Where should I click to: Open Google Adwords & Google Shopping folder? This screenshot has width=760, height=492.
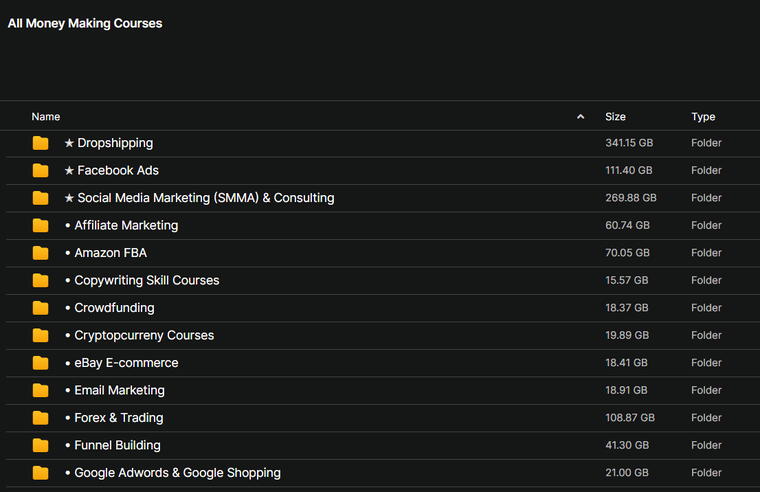(x=177, y=473)
